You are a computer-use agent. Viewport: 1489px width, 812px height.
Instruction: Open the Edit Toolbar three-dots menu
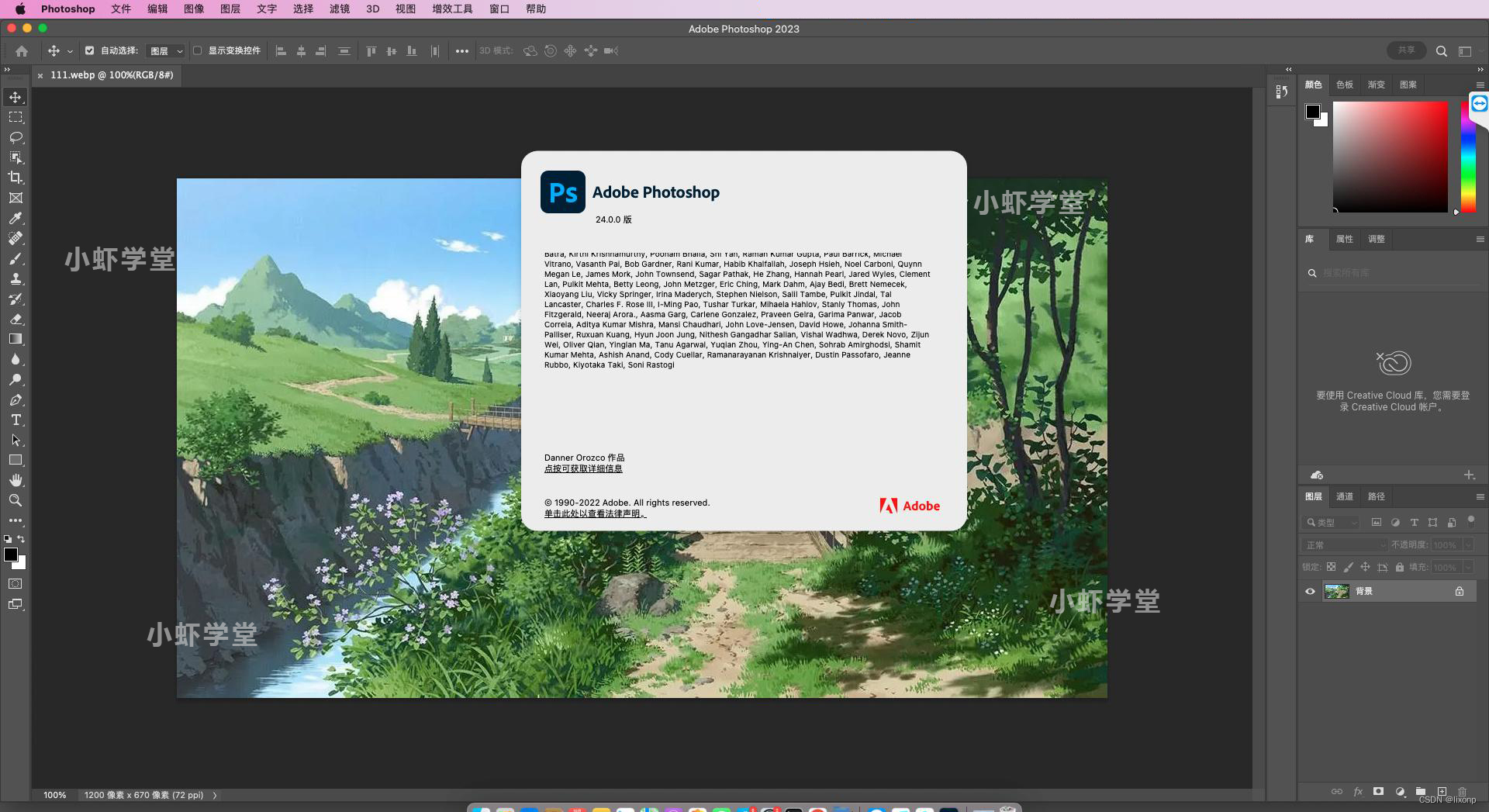point(16,520)
